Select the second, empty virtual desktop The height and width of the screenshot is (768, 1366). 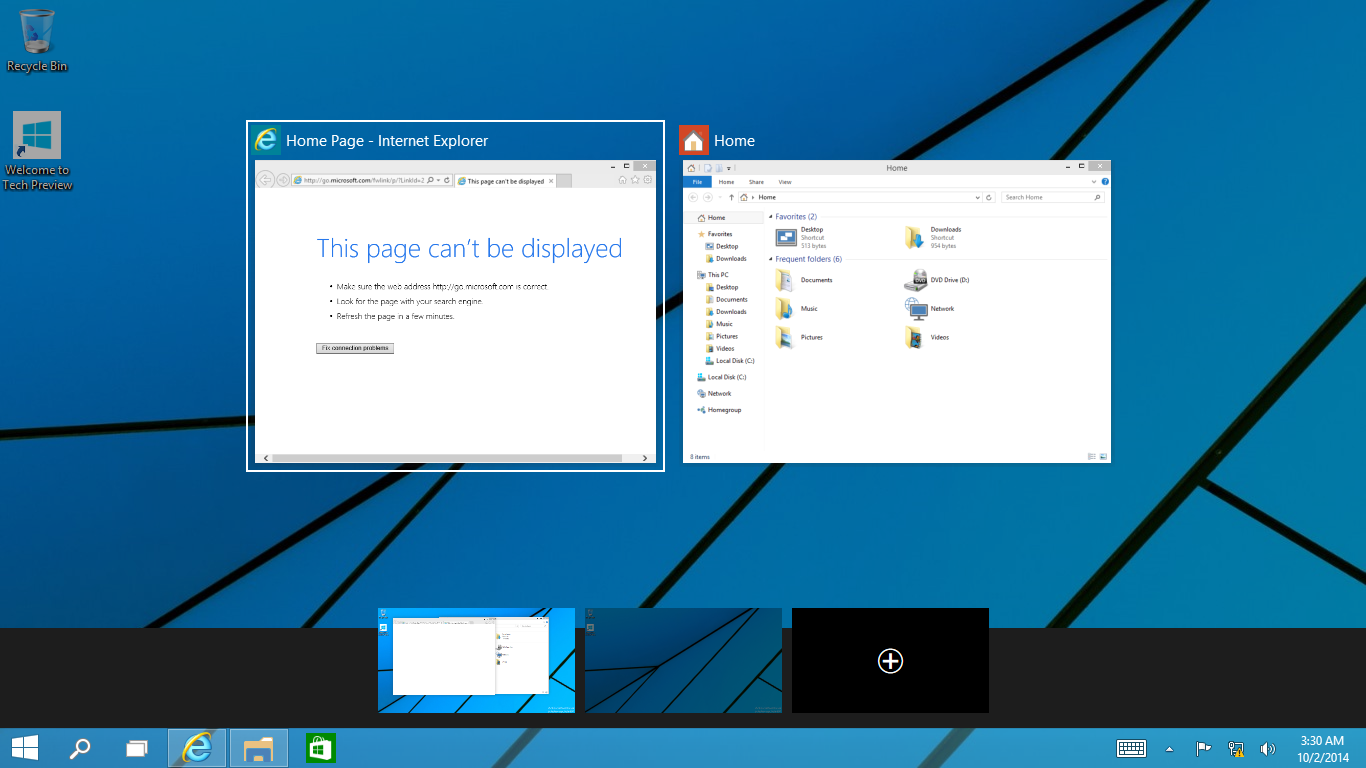pos(683,660)
